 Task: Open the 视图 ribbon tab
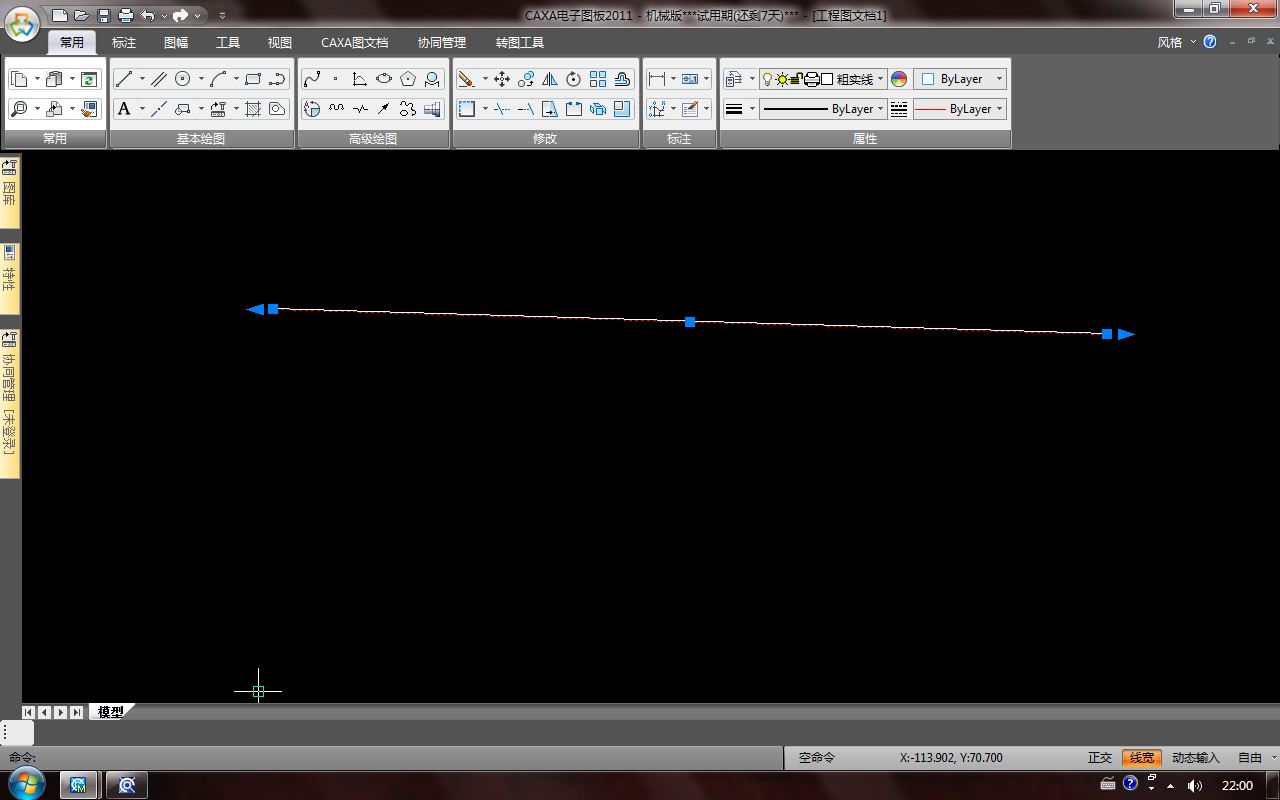click(280, 43)
